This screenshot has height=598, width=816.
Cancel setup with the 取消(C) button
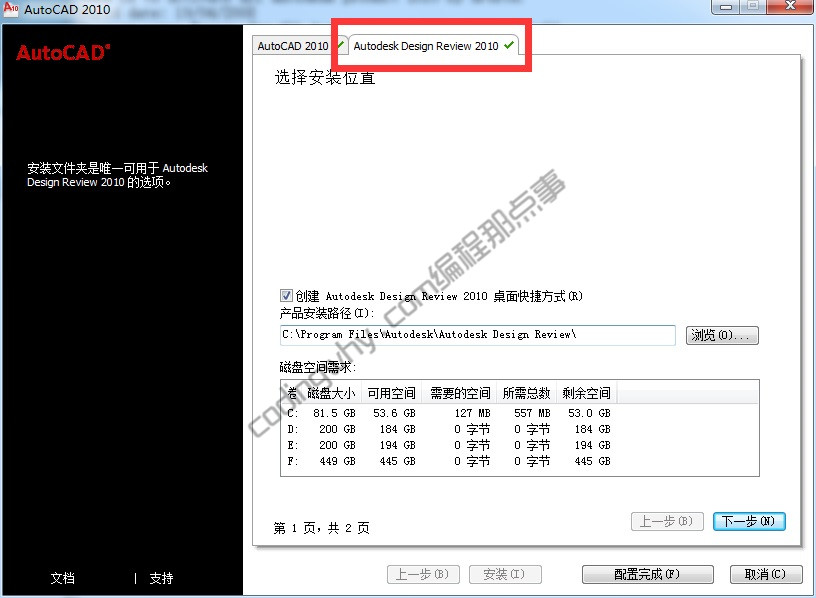[x=766, y=574]
